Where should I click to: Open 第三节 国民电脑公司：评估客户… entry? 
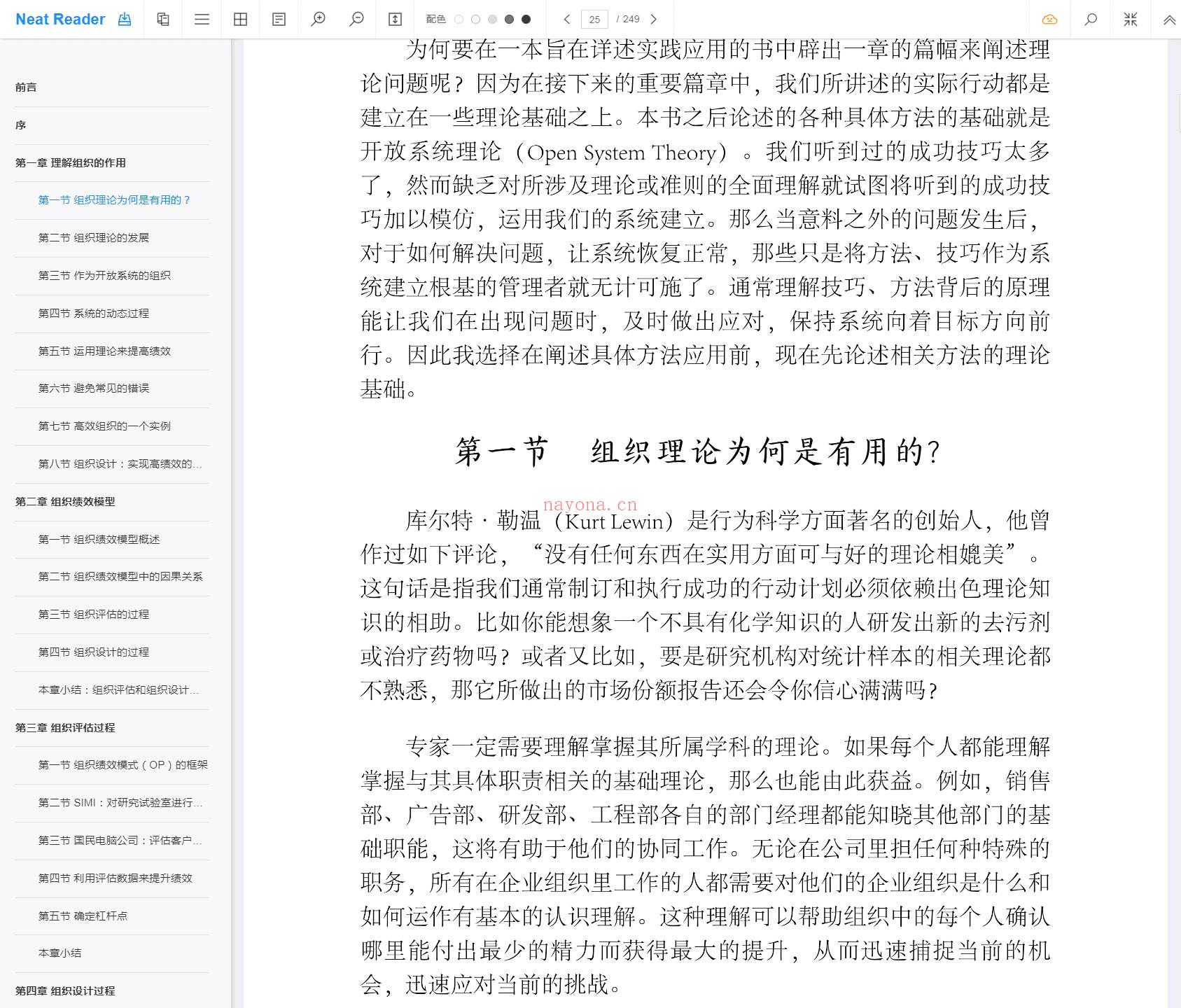120,841
